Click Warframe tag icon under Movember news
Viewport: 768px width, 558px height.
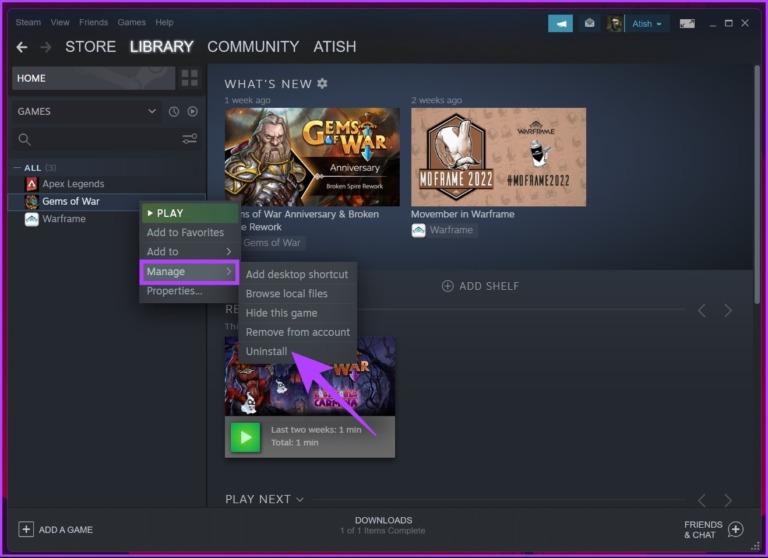click(x=419, y=230)
